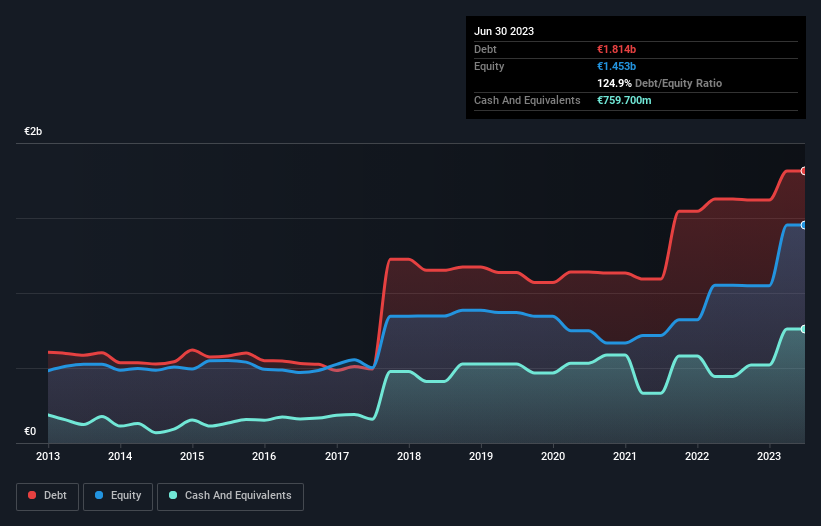Click the €0 y-axis label

pyautogui.click(x=30, y=431)
